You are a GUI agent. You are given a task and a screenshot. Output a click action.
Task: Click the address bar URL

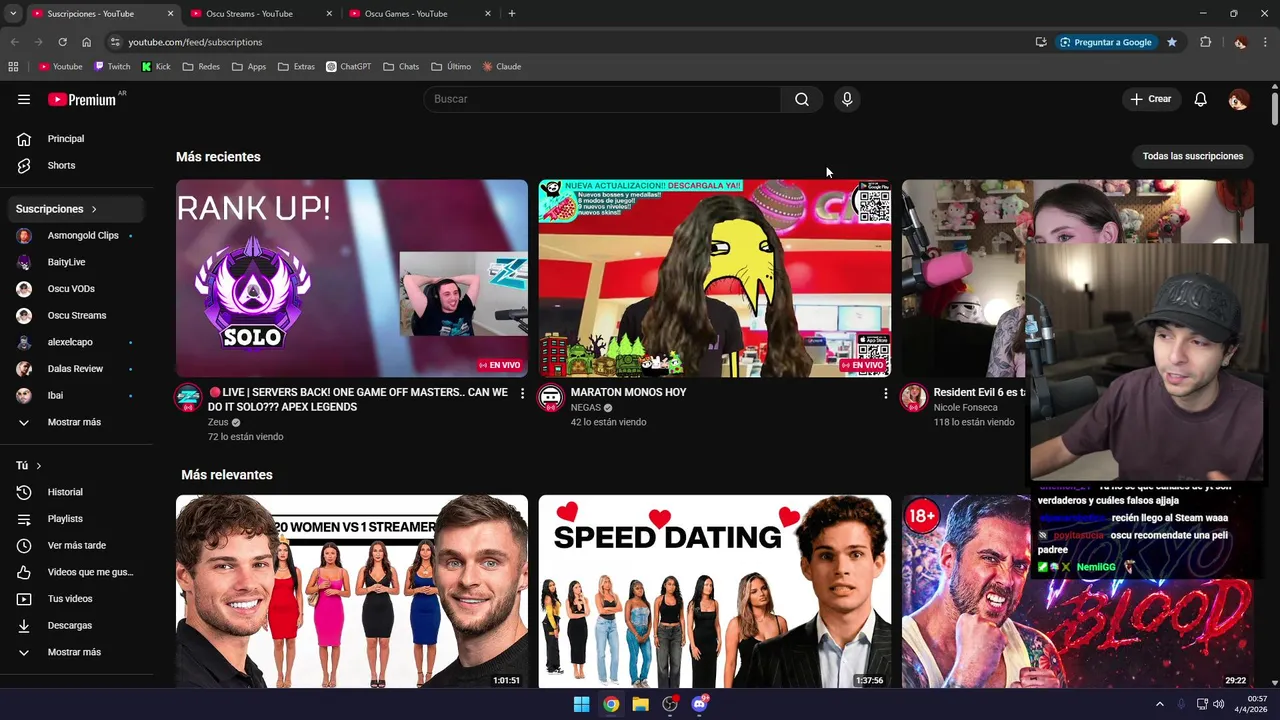click(x=195, y=42)
